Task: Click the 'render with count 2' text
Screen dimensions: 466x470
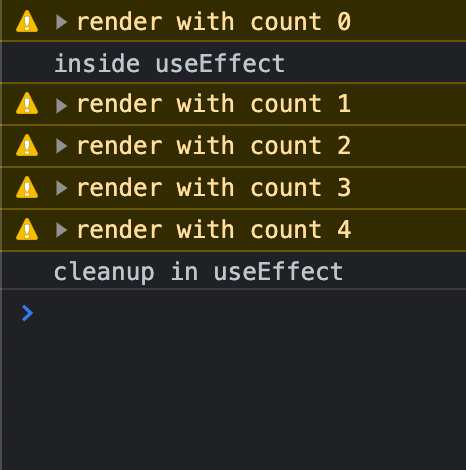Action: click(214, 146)
